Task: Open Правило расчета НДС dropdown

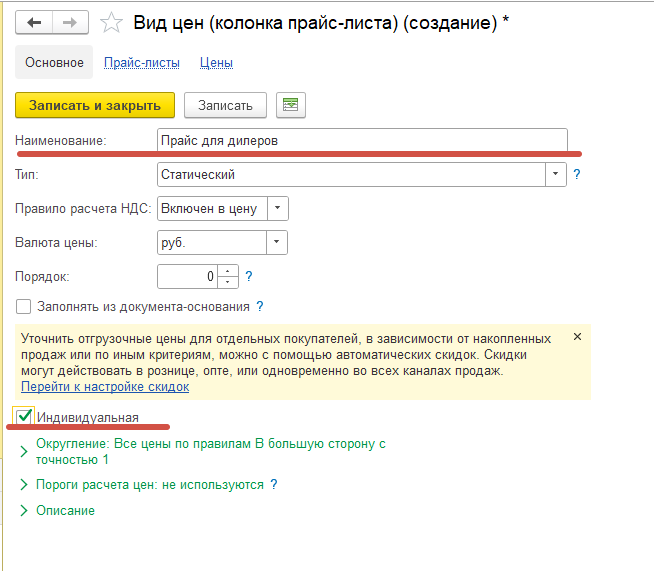Action: [277, 208]
